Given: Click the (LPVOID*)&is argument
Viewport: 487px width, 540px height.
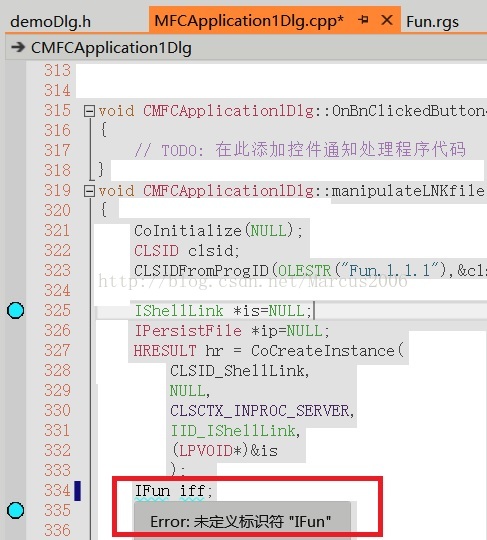Looking at the screenshot, I should (224, 450).
